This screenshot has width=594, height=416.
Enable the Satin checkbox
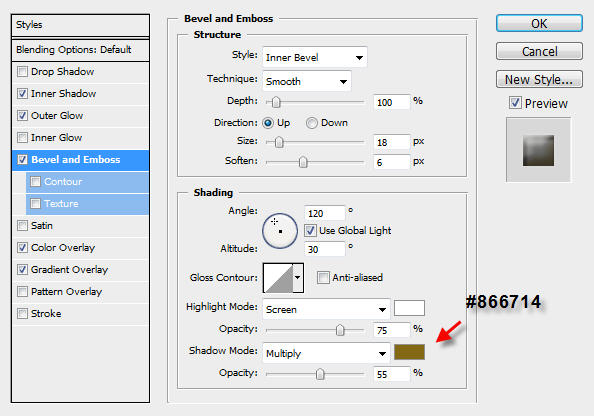[22, 225]
